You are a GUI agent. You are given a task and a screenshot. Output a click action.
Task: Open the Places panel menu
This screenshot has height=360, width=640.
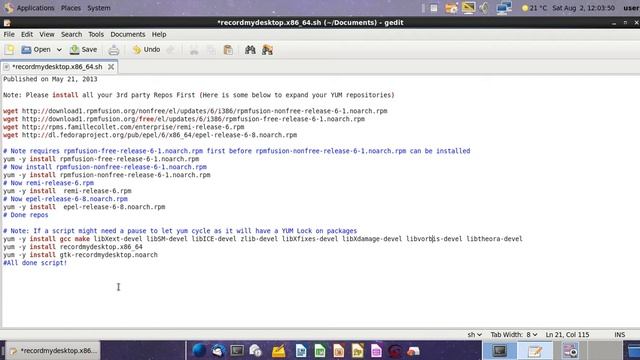pyautogui.click(x=71, y=8)
